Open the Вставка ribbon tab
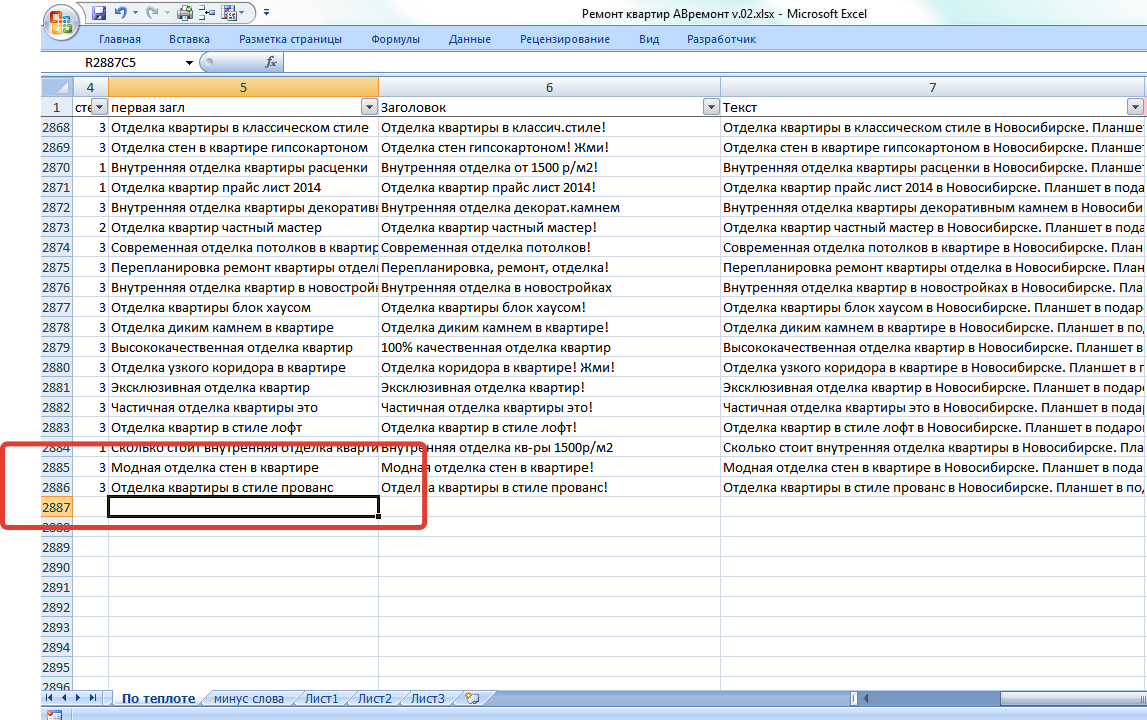 [x=189, y=40]
